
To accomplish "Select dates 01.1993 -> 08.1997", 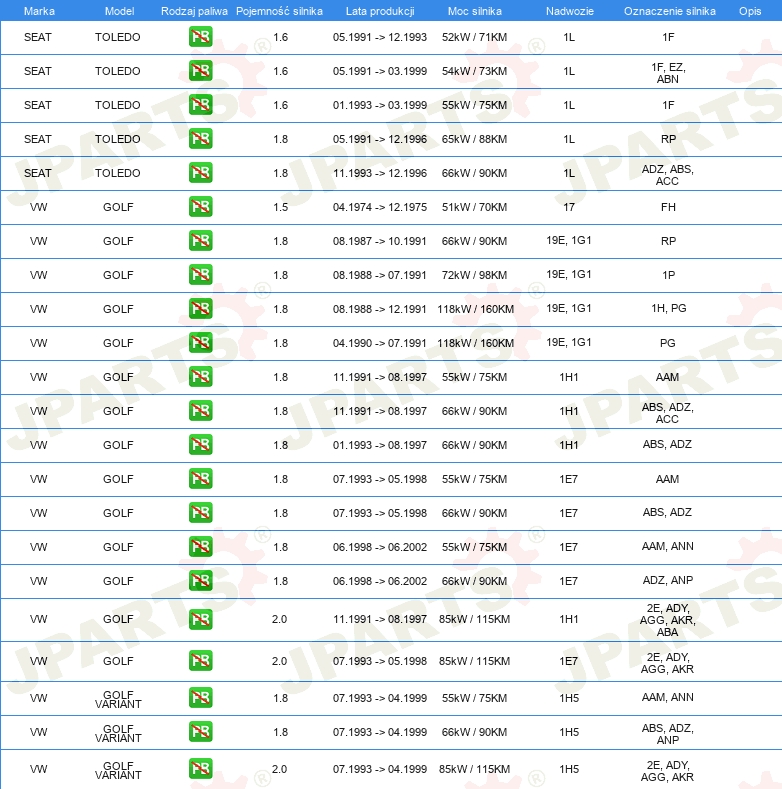I will point(380,445).
